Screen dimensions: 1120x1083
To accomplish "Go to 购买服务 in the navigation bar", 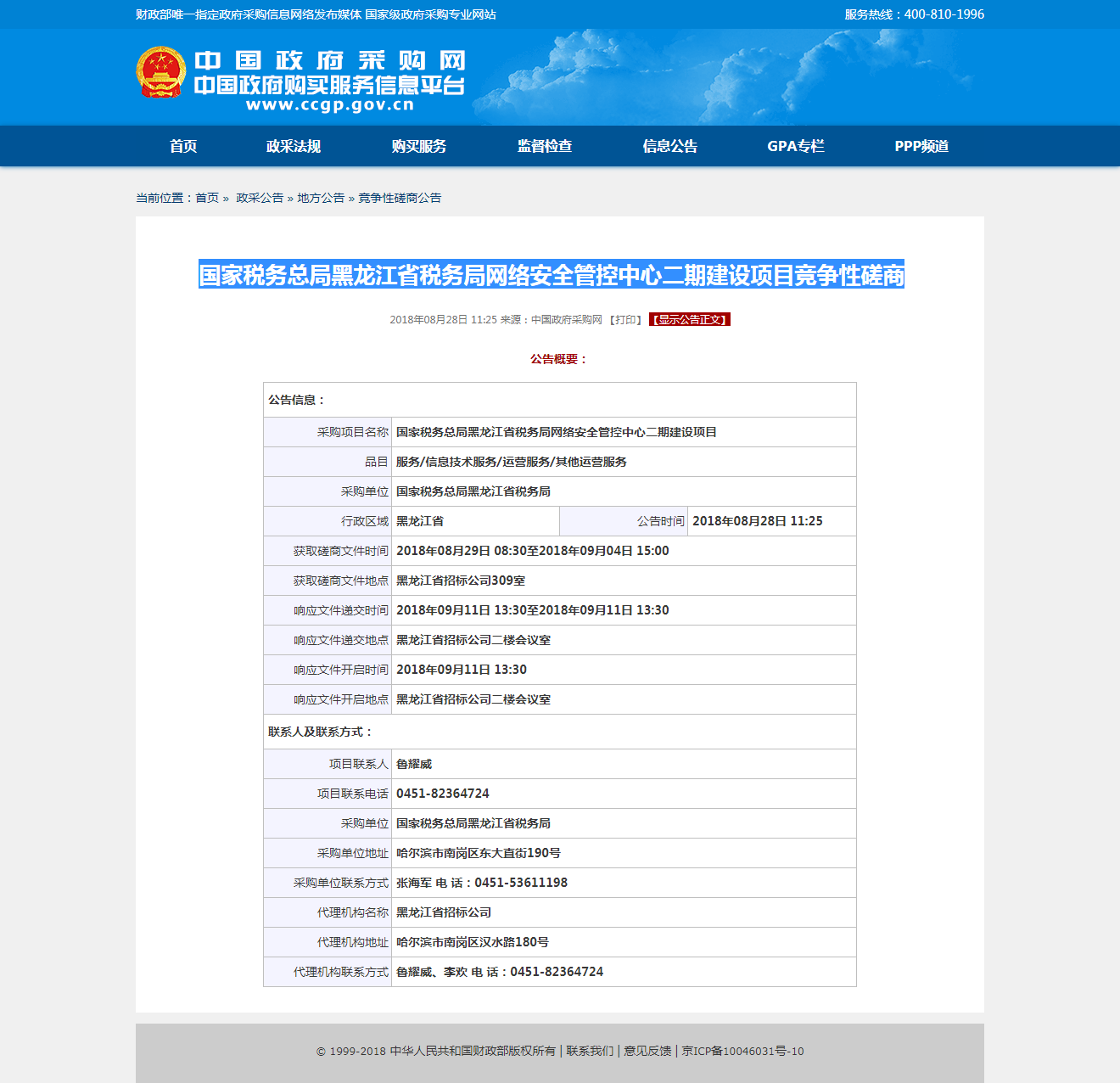I will click(x=419, y=146).
